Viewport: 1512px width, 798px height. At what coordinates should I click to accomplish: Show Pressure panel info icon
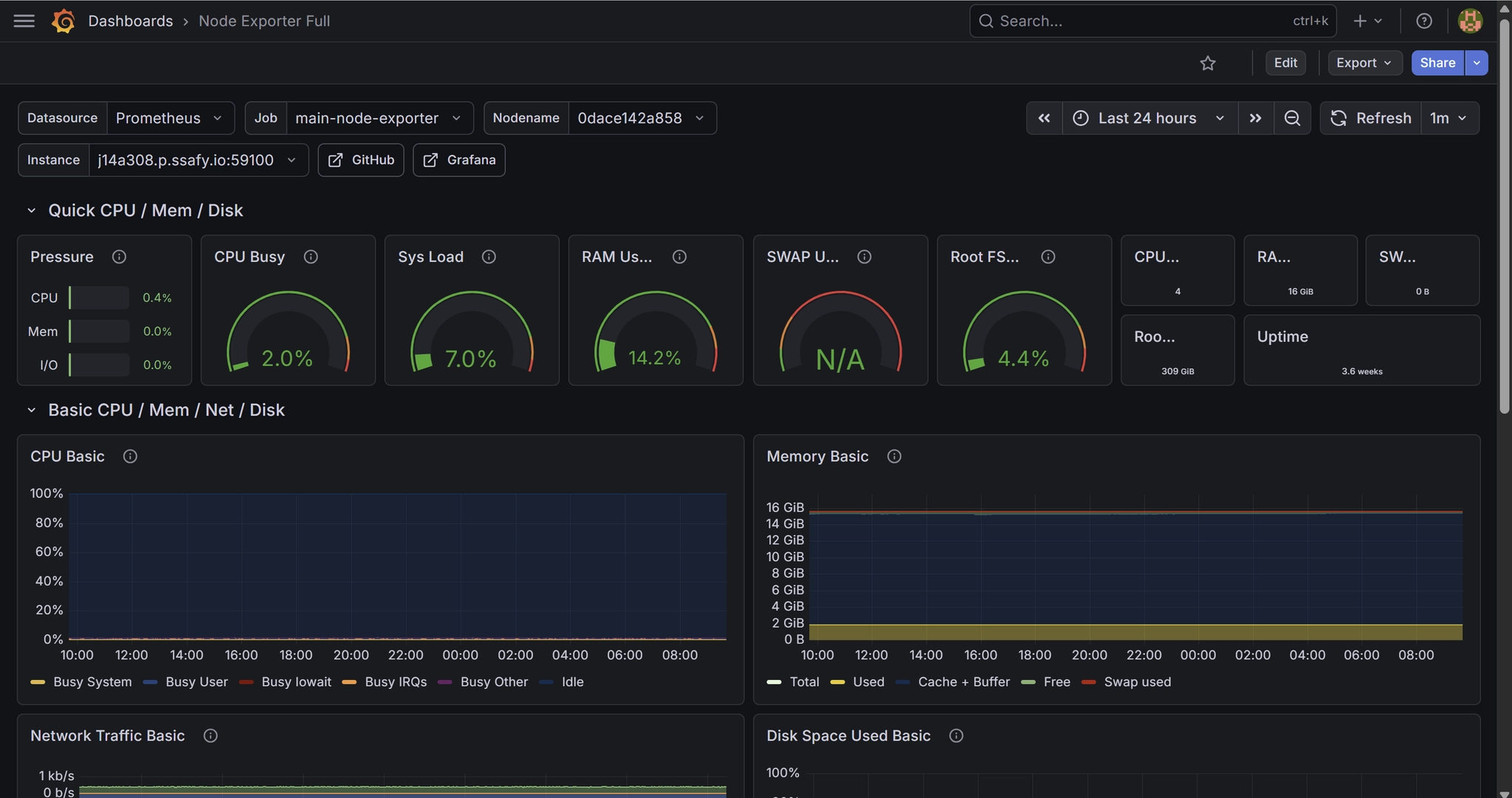tap(119, 257)
